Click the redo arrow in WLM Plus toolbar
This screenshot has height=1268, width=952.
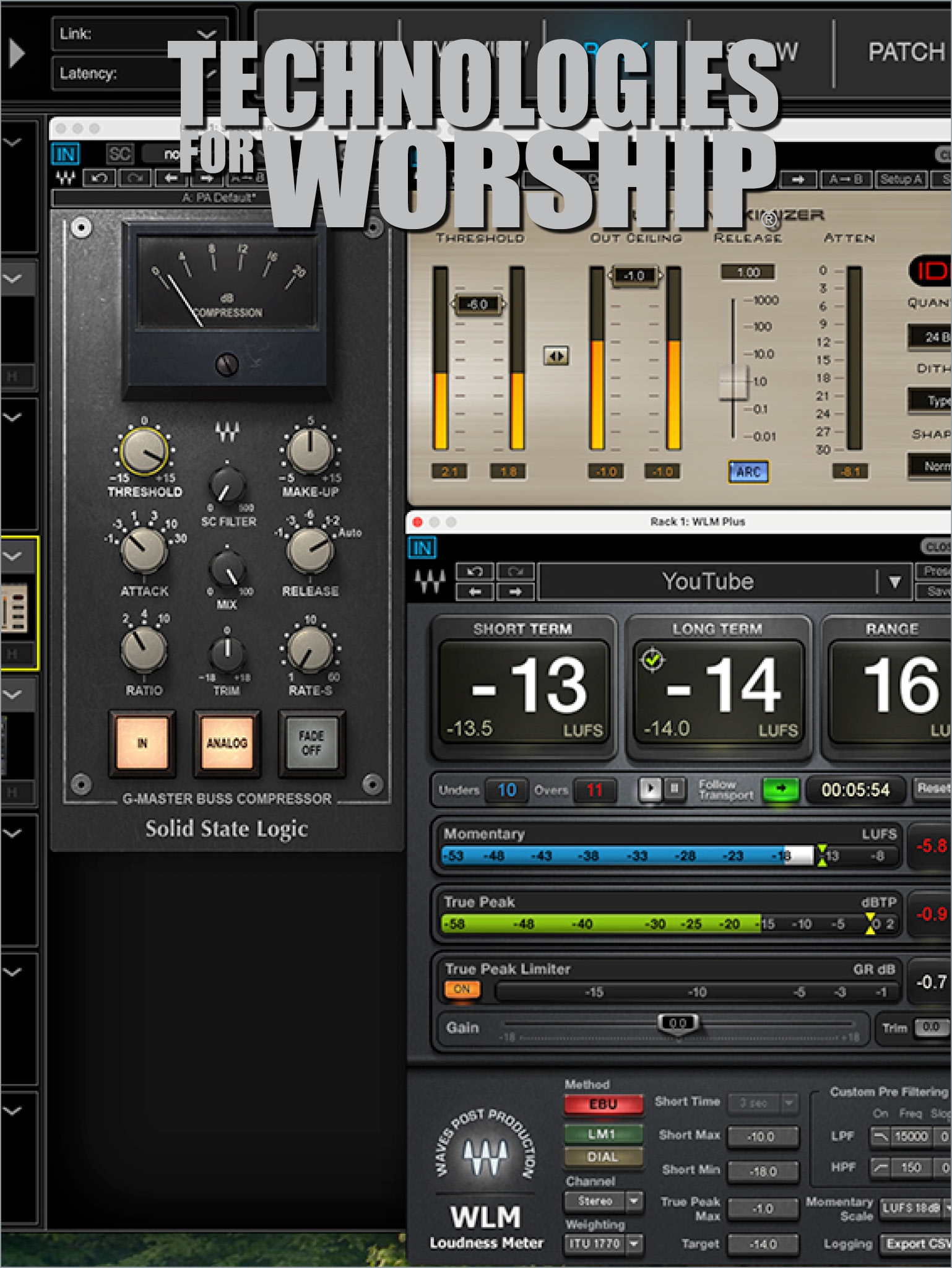tap(515, 571)
